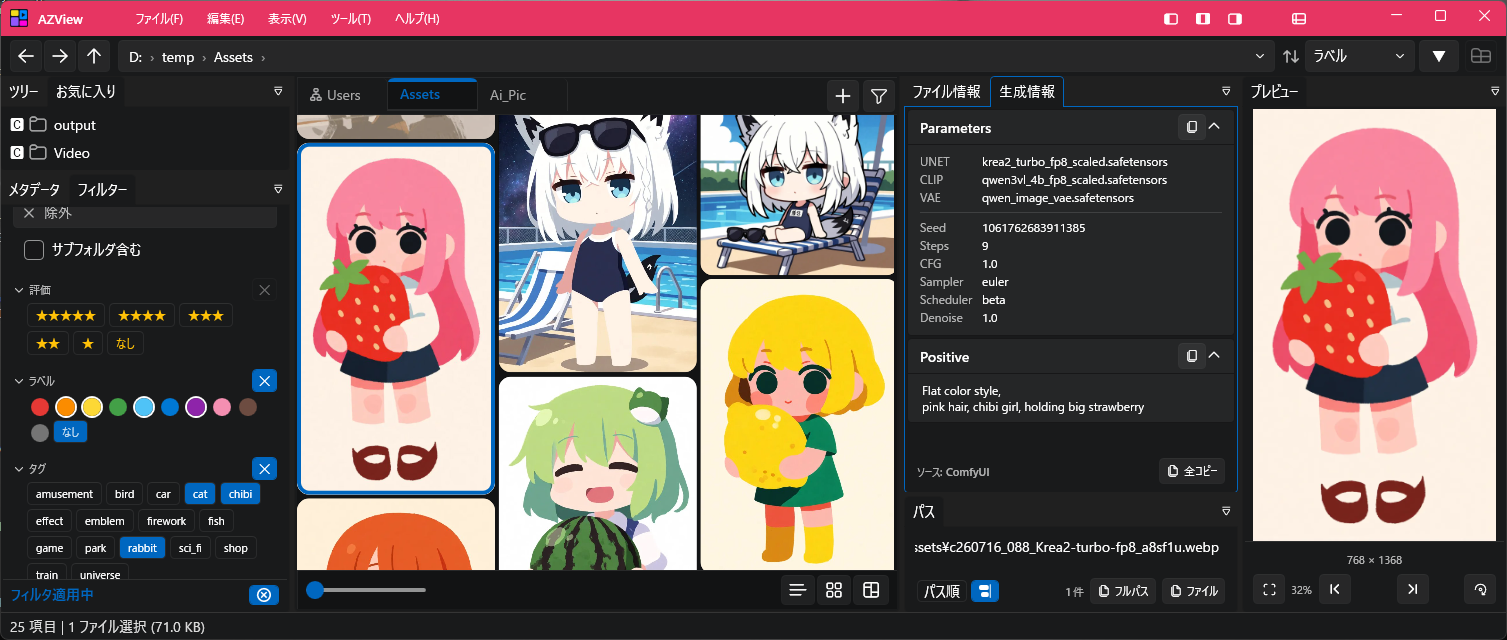This screenshot has height=640, width=1507.
Task: Open the output favorite folder
Action: click(x=75, y=125)
